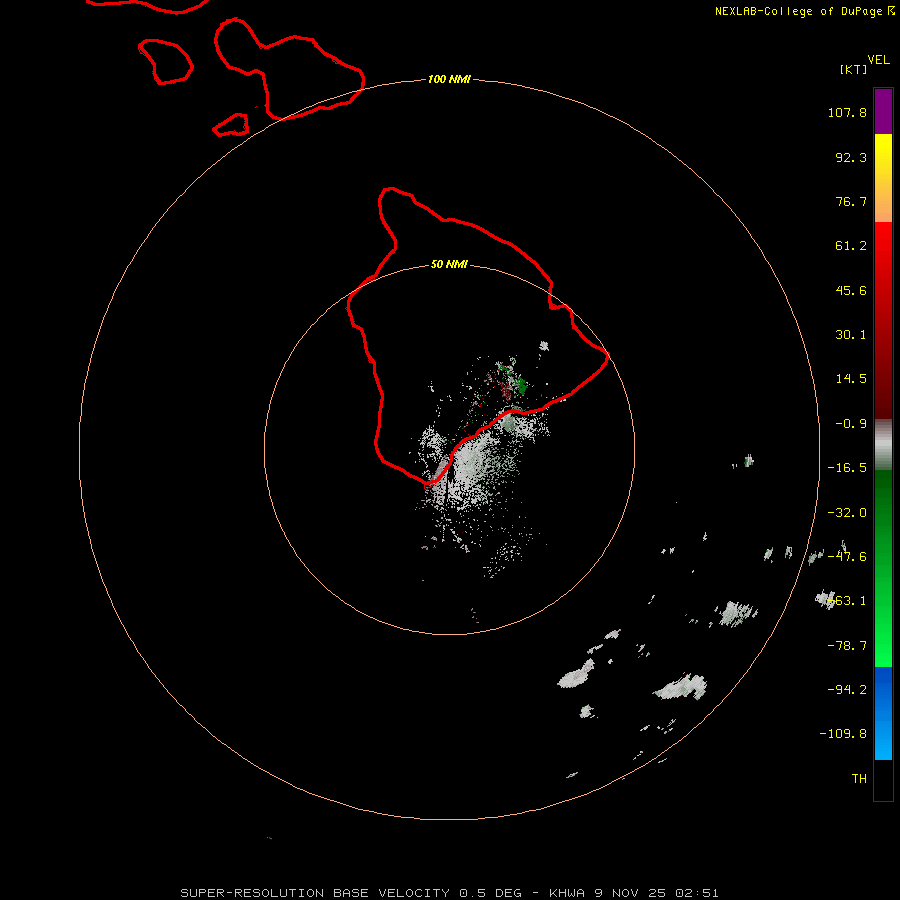Select the -32.0 legend value
Image resolution: width=900 pixels, height=900 pixels.
point(847,513)
